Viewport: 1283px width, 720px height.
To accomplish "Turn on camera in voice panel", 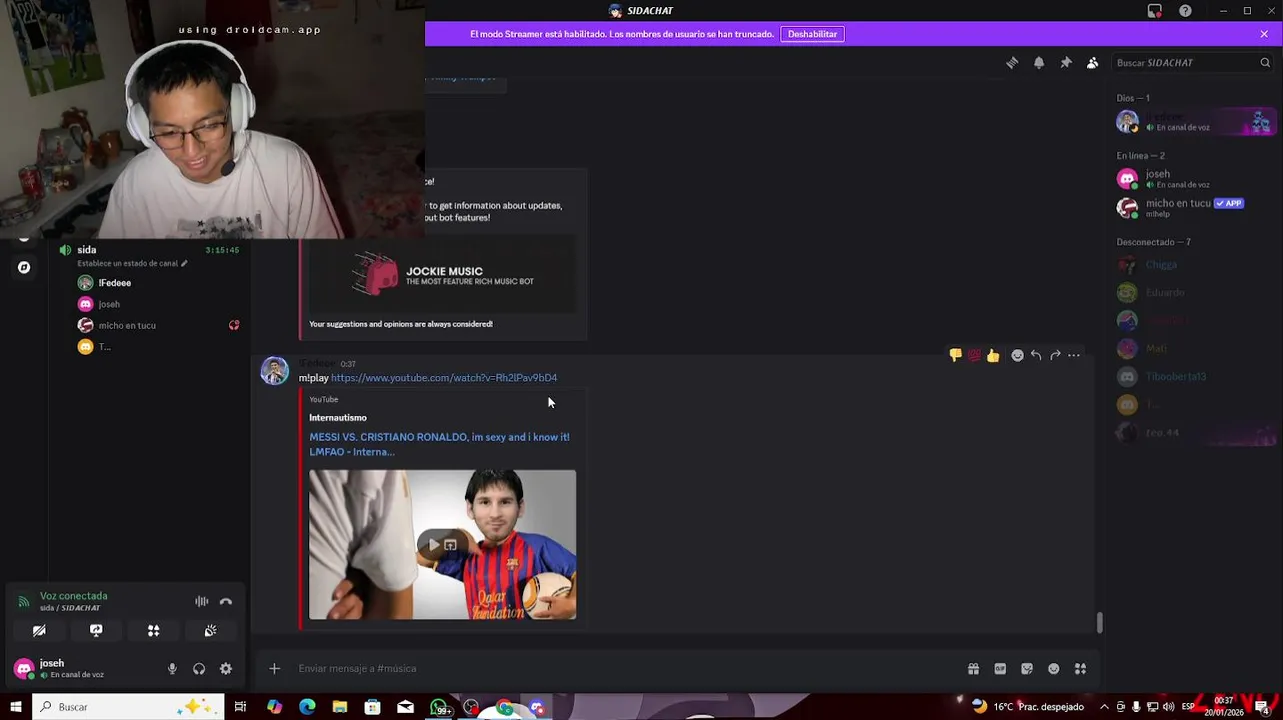I will pyautogui.click(x=39, y=631).
